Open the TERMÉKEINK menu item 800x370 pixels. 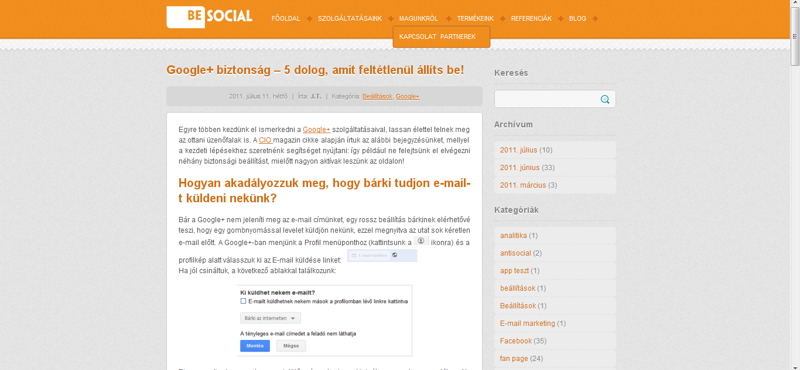coord(475,18)
